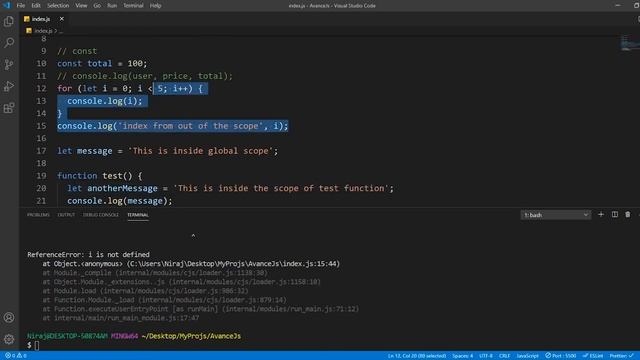Screen dimensions: 640x360
Task: Switch to the Output panel tab
Action: pyautogui.click(x=66, y=215)
